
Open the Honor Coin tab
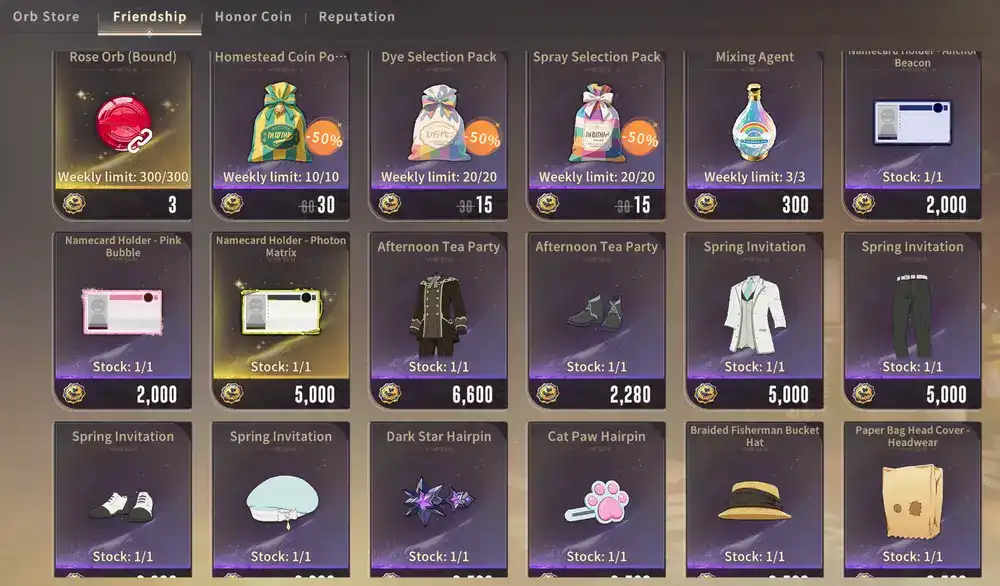[x=253, y=17]
